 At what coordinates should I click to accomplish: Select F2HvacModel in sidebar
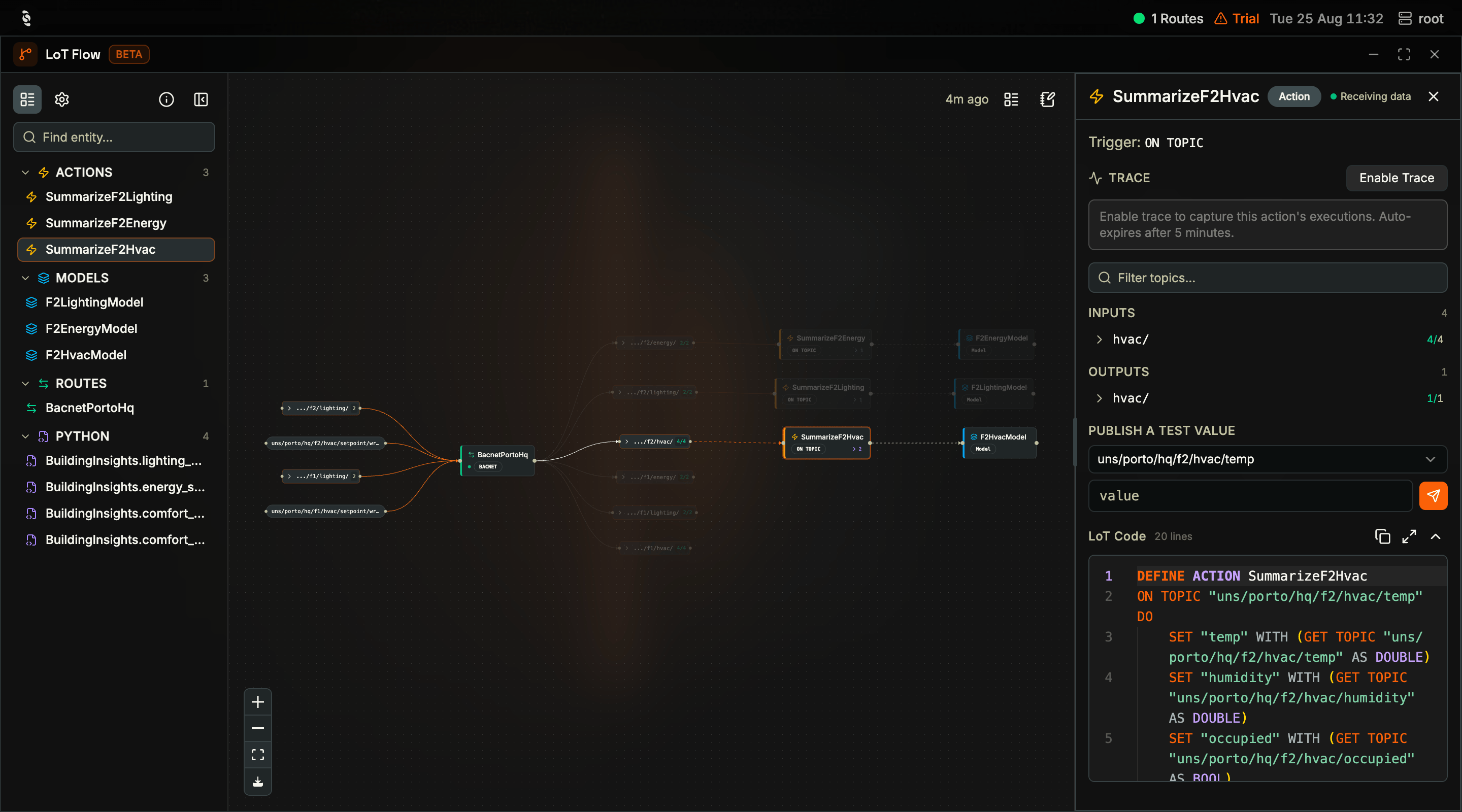pyautogui.click(x=116, y=355)
